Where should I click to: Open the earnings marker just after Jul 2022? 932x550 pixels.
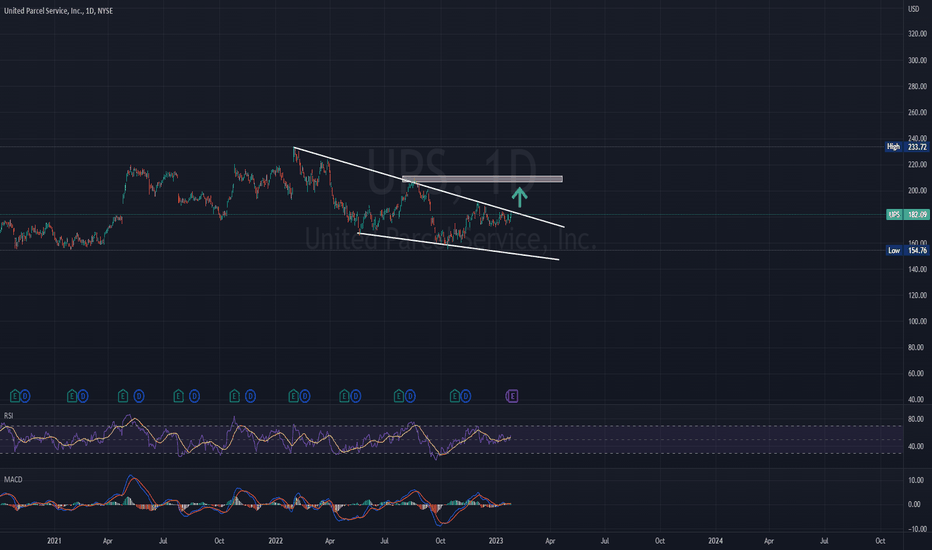click(399, 396)
